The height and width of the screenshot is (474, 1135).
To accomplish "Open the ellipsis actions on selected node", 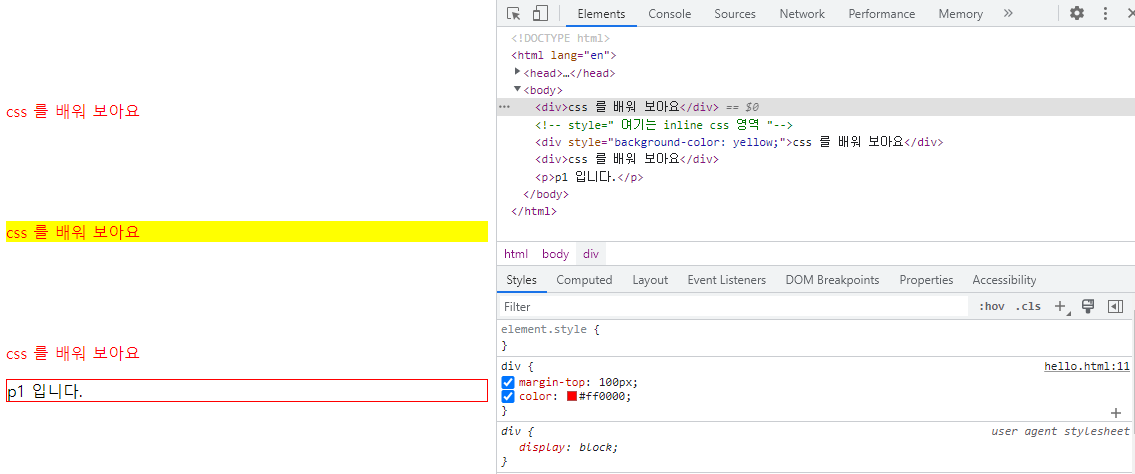I will point(505,106).
